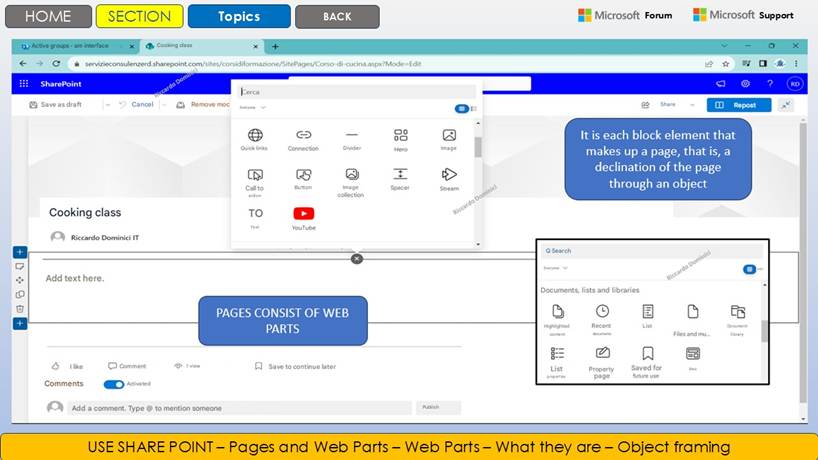The width and height of the screenshot is (818, 460).
Task: Switch to the Cooking class browser tab
Action: [199, 46]
